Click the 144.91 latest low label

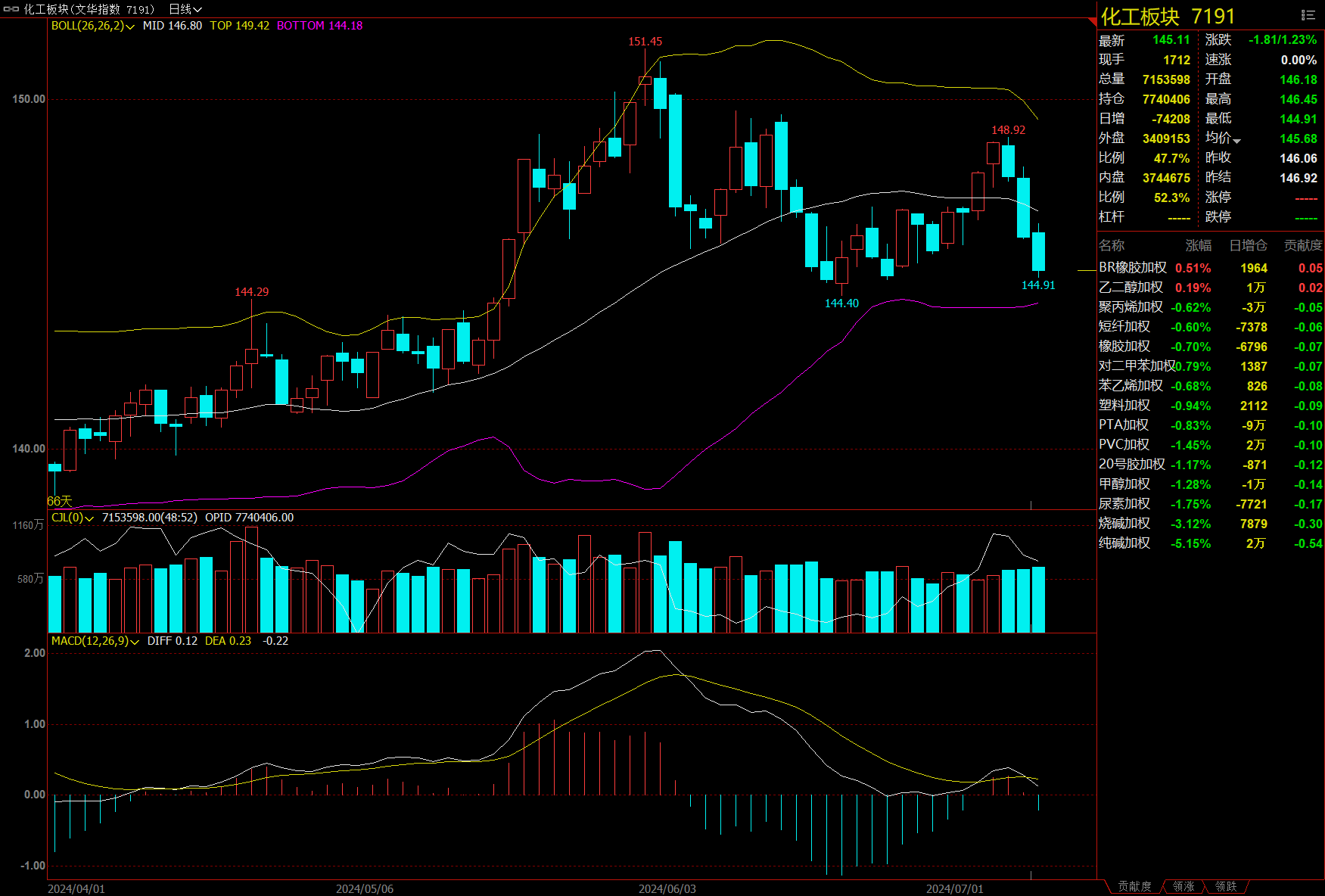pyautogui.click(x=1038, y=285)
